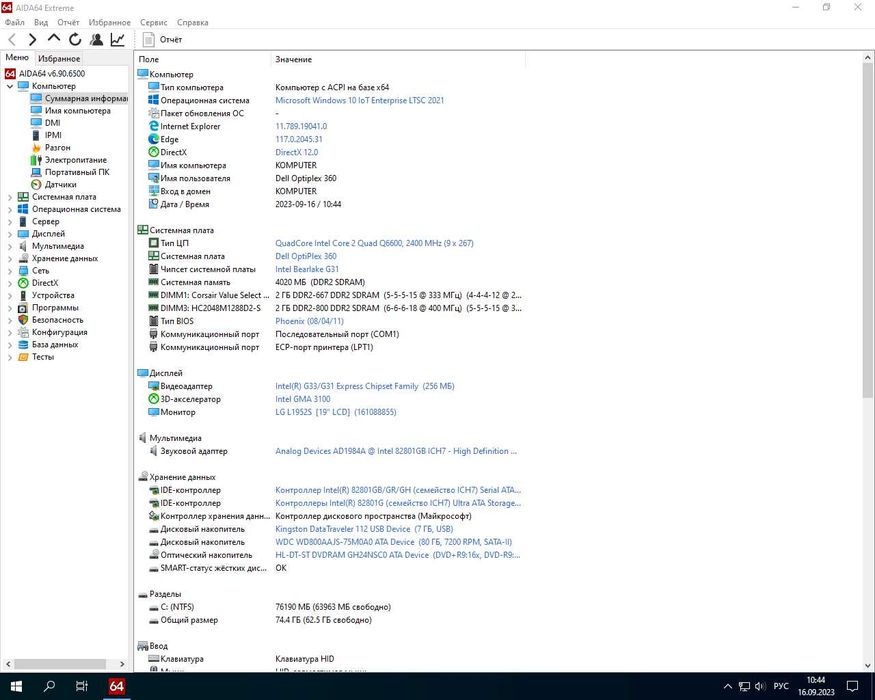Open the DMI tree entry

point(52,123)
